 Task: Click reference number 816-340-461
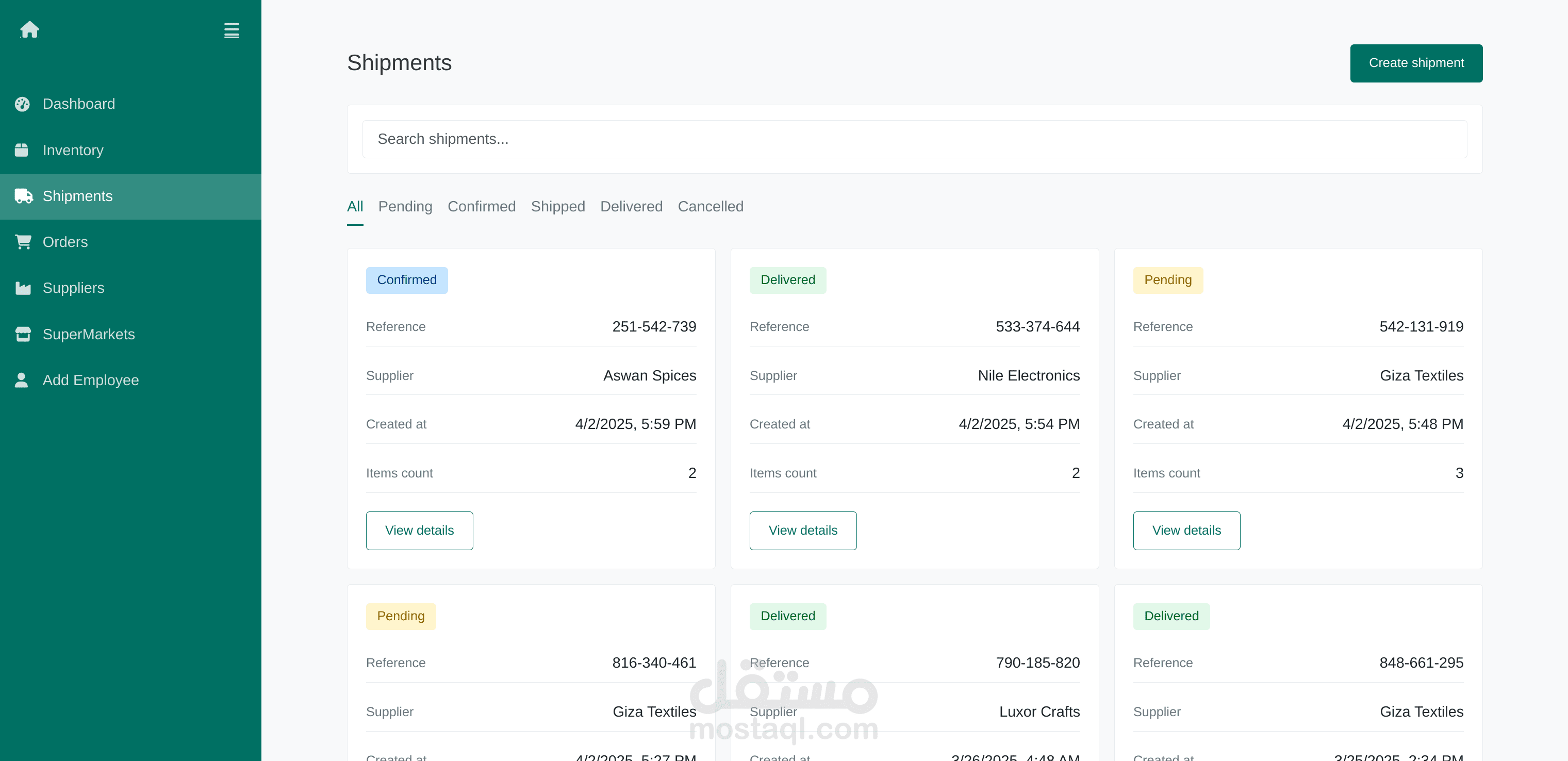point(654,663)
